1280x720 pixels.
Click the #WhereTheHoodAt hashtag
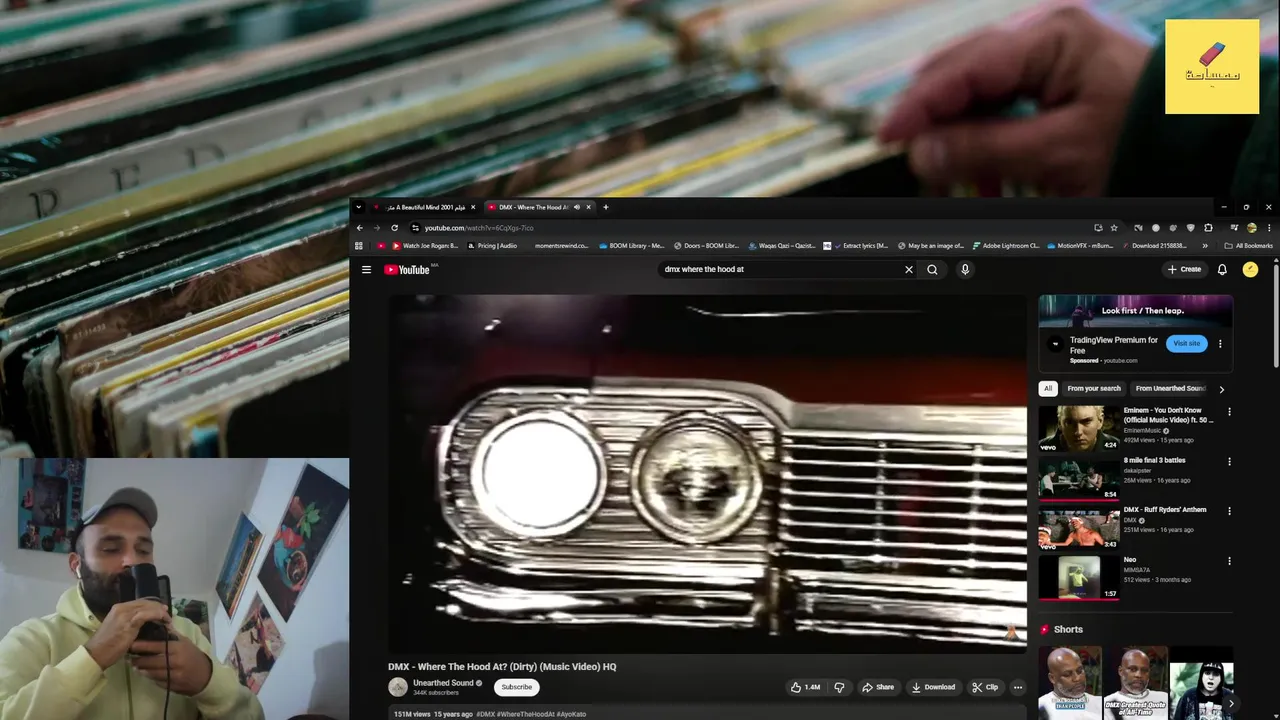tap(526, 714)
